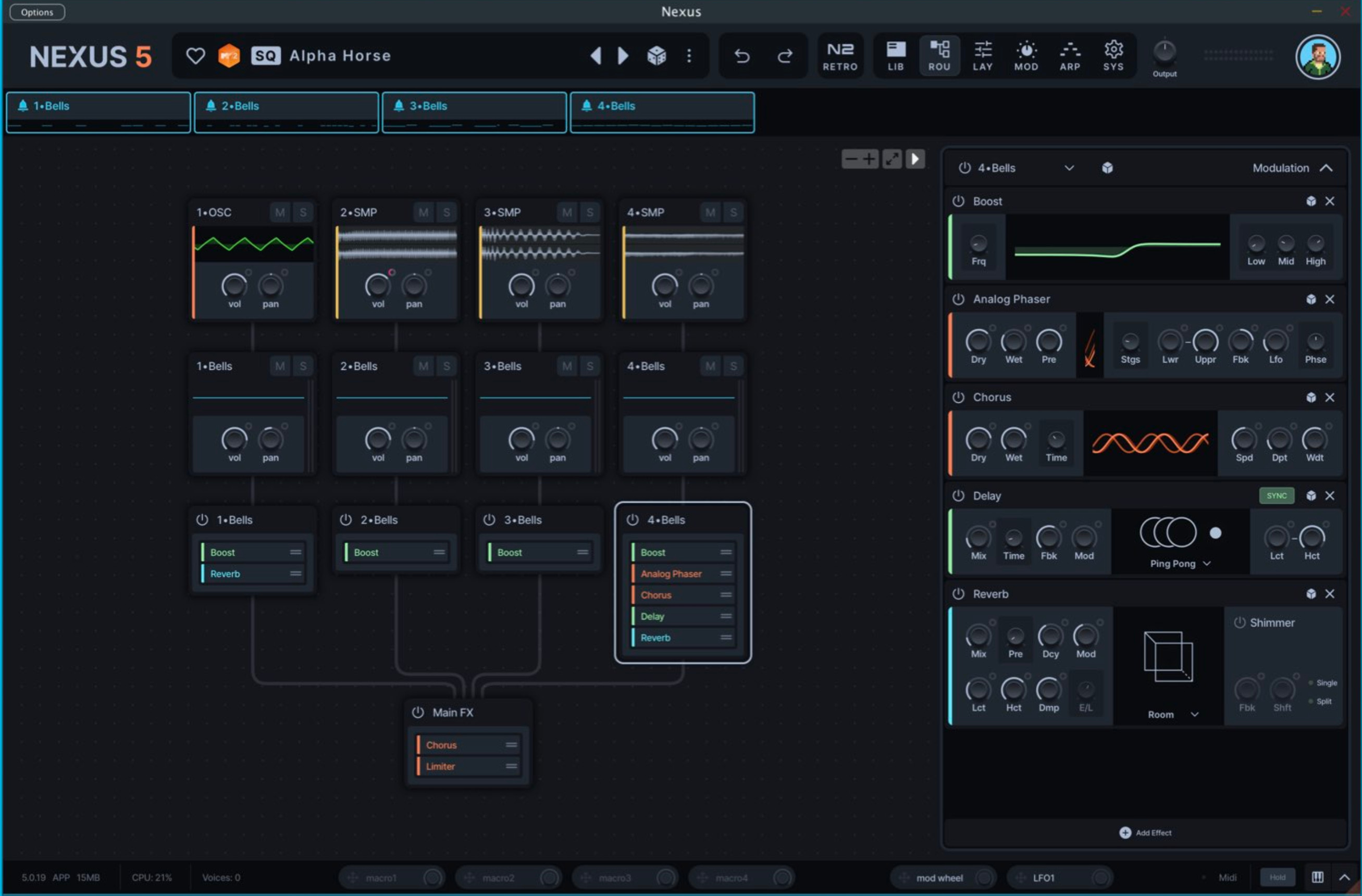Adjust the 1•OSC vol knob

click(234, 285)
